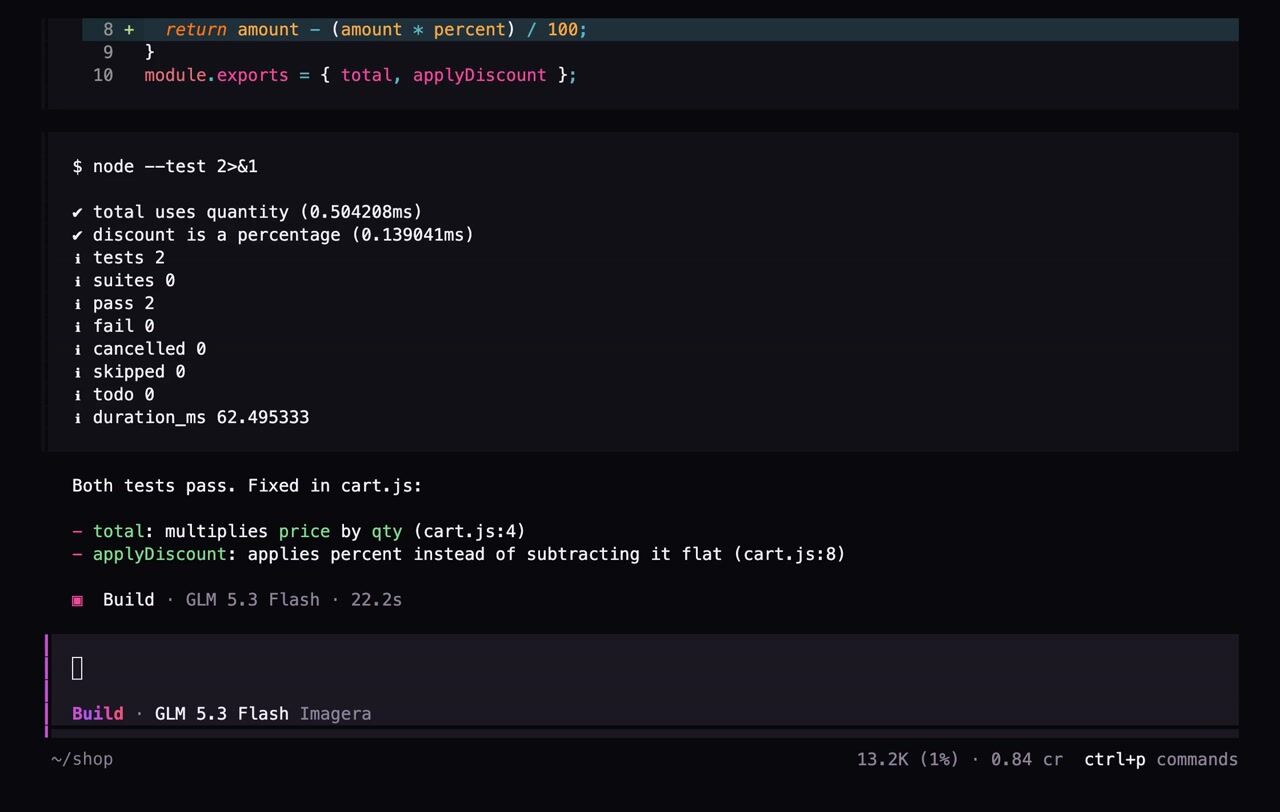Select the 'total uses quantity (0.504208ms)' test result text
Image resolution: width=1280 pixels, height=812 pixels.
[x=258, y=212]
